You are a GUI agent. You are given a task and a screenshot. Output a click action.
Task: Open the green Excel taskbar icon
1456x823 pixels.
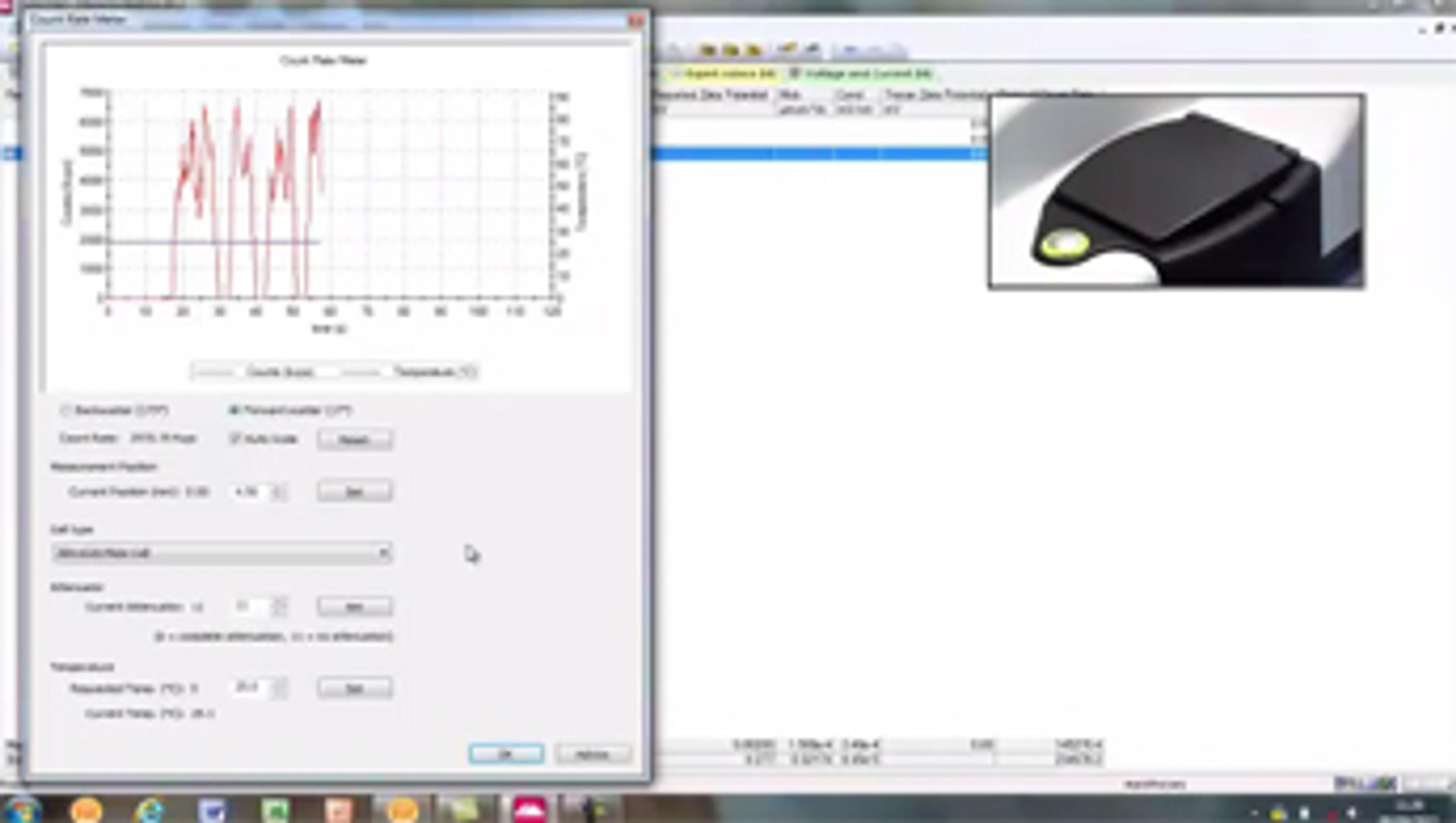click(275, 810)
